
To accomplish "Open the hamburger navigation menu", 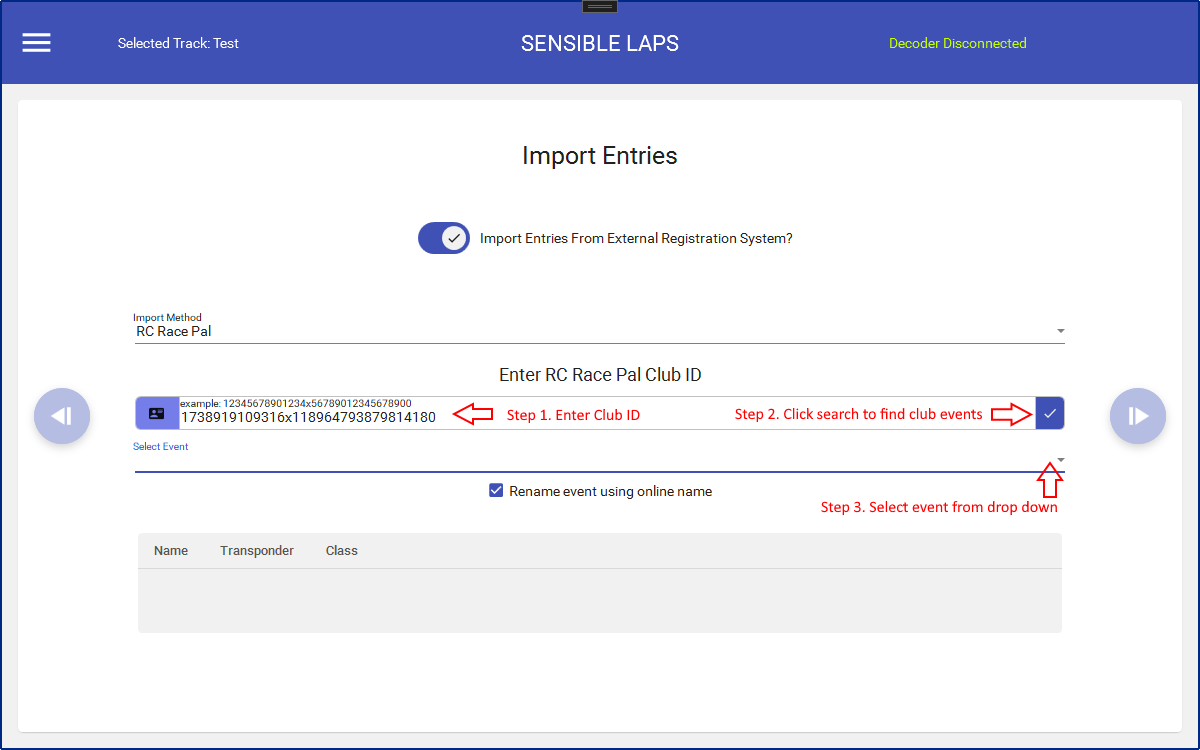I will point(37,43).
